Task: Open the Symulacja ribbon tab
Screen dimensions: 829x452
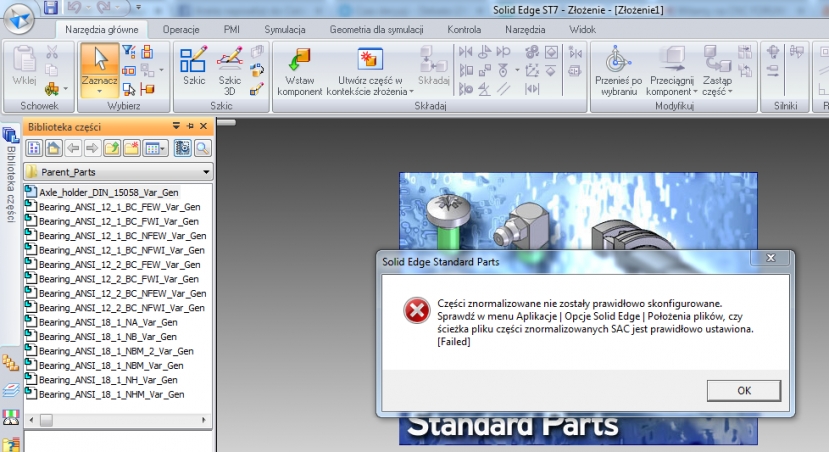Action: point(285,30)
